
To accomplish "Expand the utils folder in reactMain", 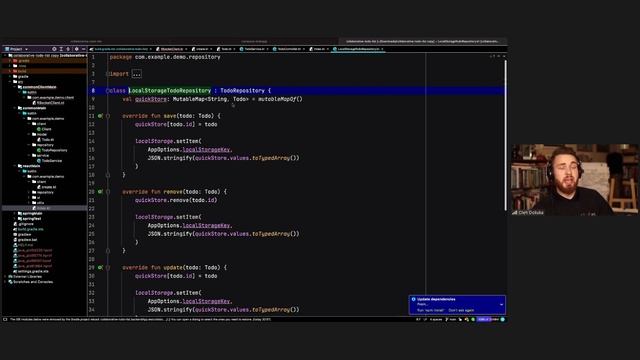I will pos(30,203).
